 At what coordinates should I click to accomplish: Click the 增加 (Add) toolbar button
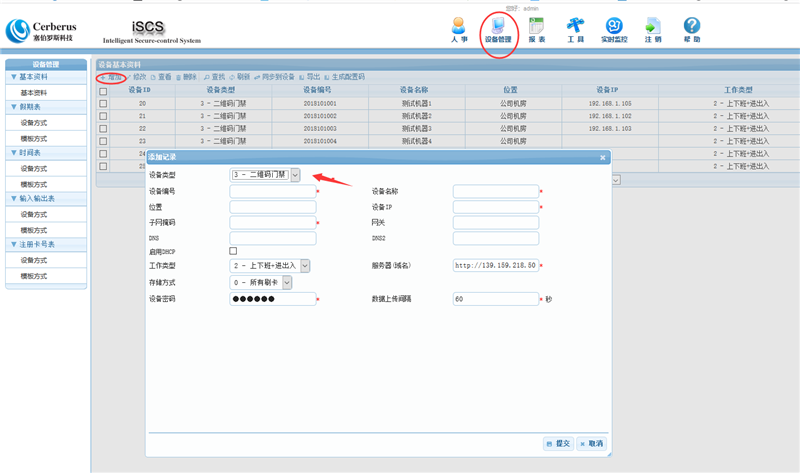click(x=112, y=77)
